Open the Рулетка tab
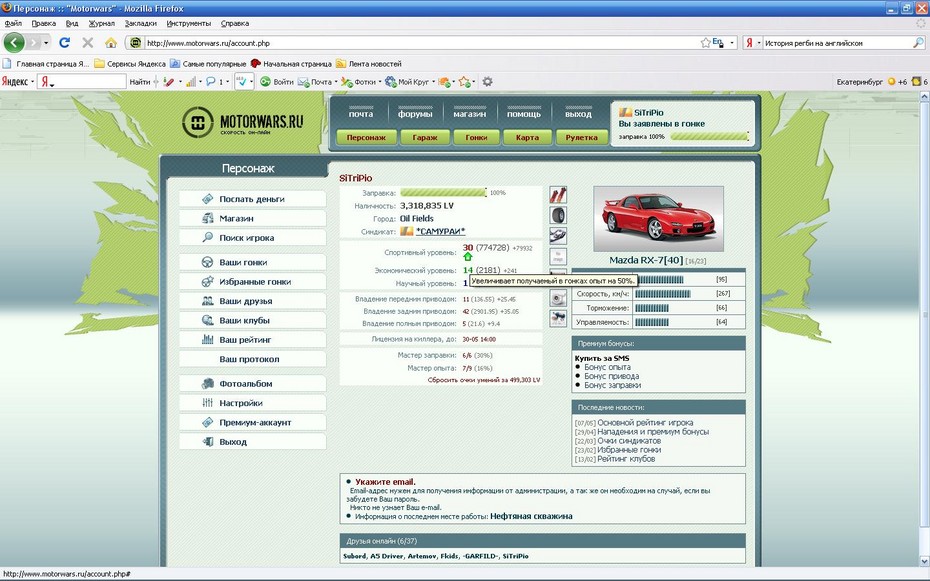This screenshot has height=581, width=930. tap(581, 138)
